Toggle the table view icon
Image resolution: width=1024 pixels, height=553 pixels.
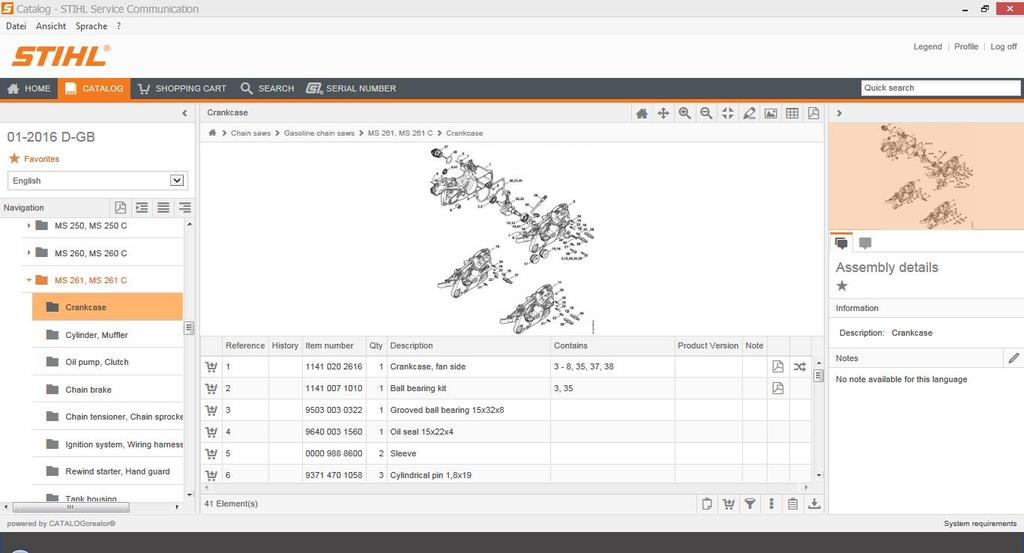tap(792, 113)
